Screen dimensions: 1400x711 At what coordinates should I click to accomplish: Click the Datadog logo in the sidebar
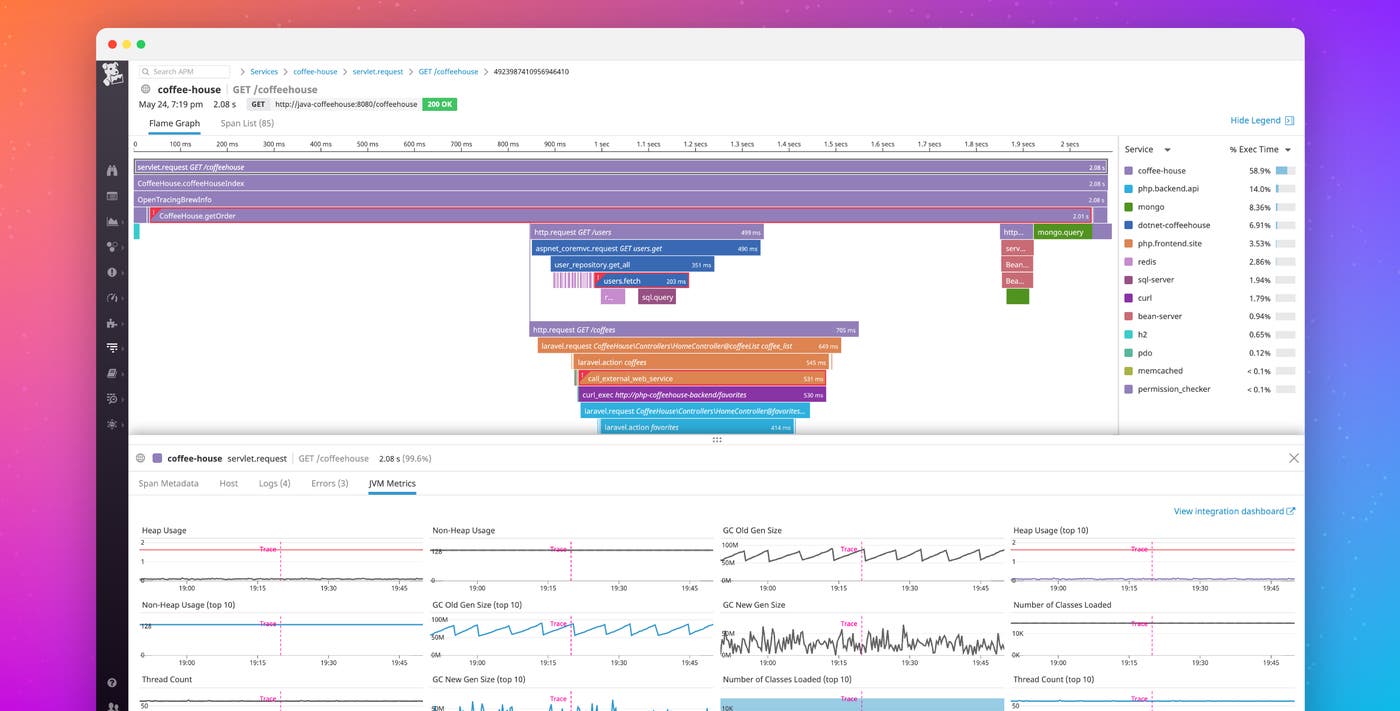click(112, 72)
